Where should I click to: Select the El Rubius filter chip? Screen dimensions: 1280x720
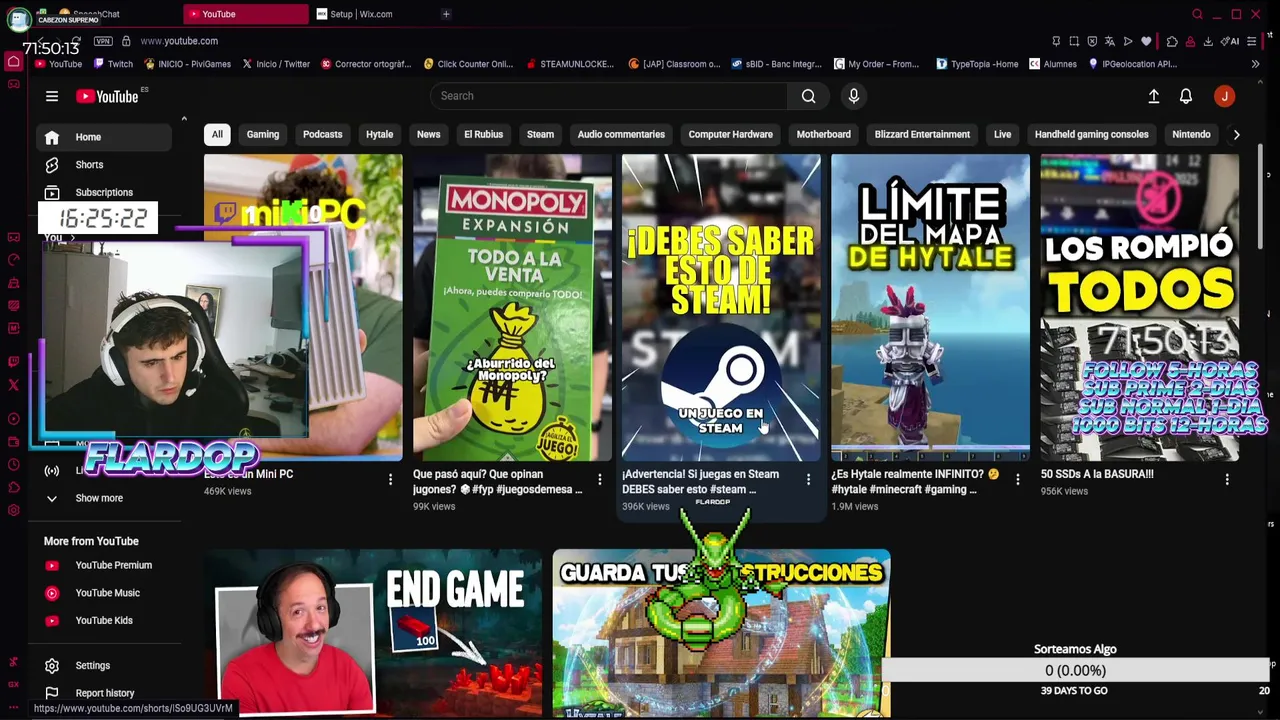click(483, 134)
